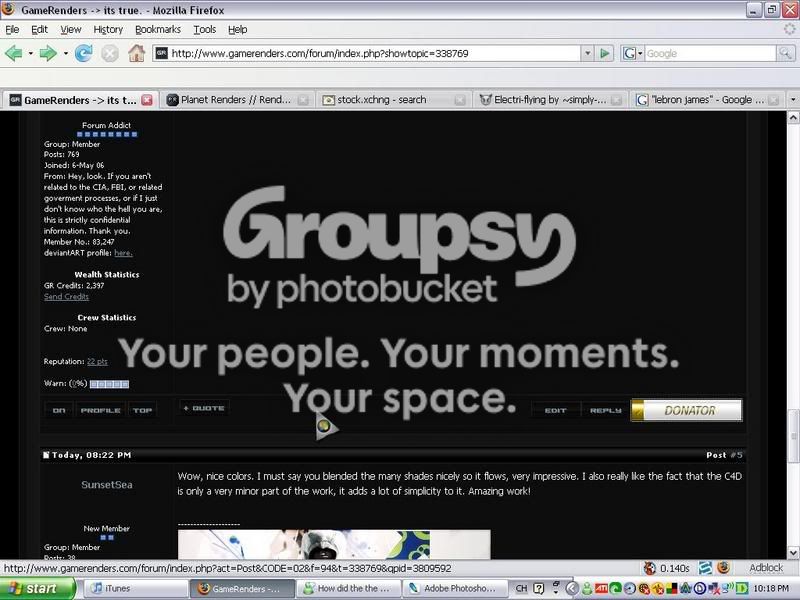Click the search magnifier button

(785, 53)
